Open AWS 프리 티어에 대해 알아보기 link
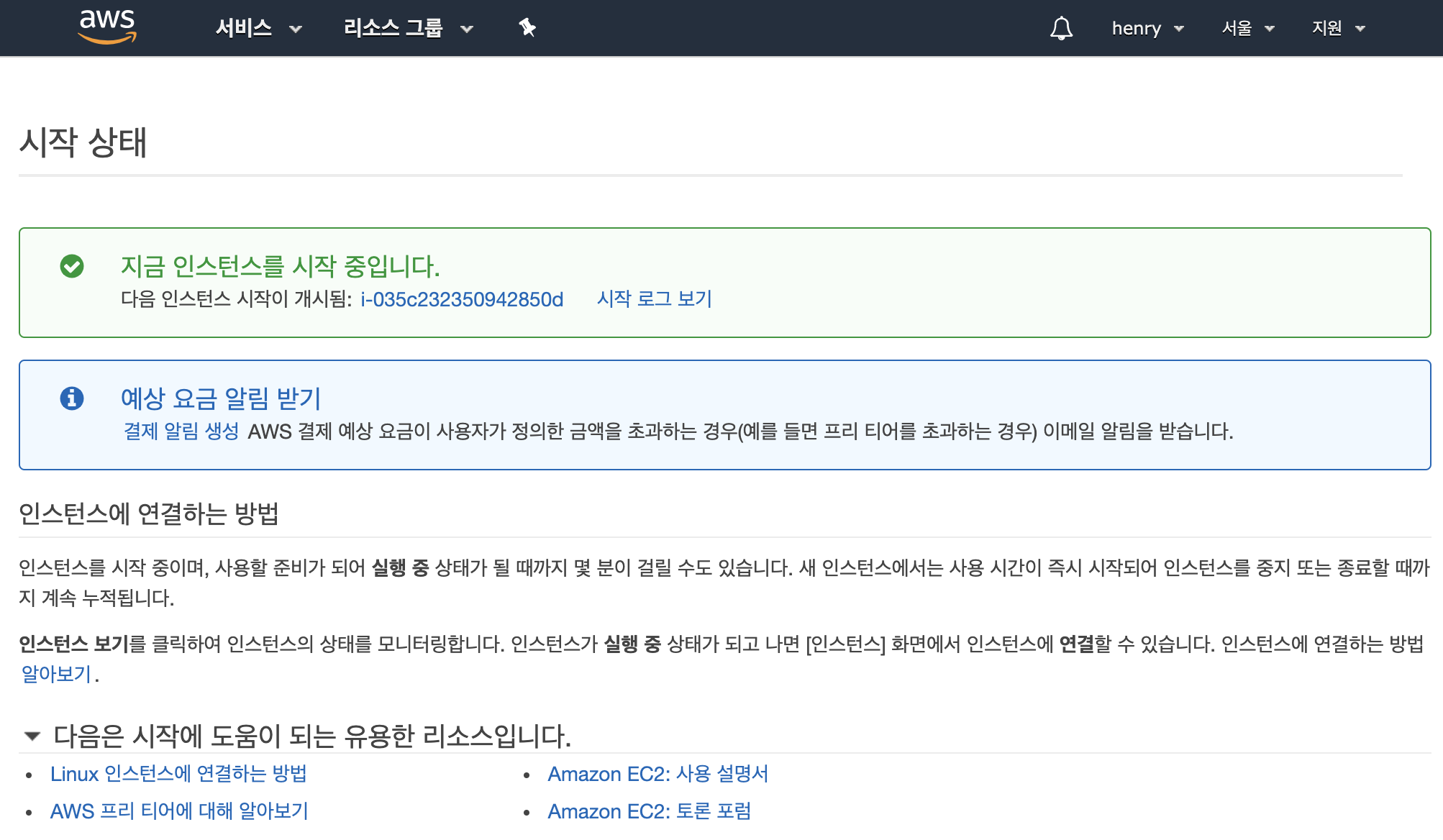 pyautogui.click(x=179, y=811)
